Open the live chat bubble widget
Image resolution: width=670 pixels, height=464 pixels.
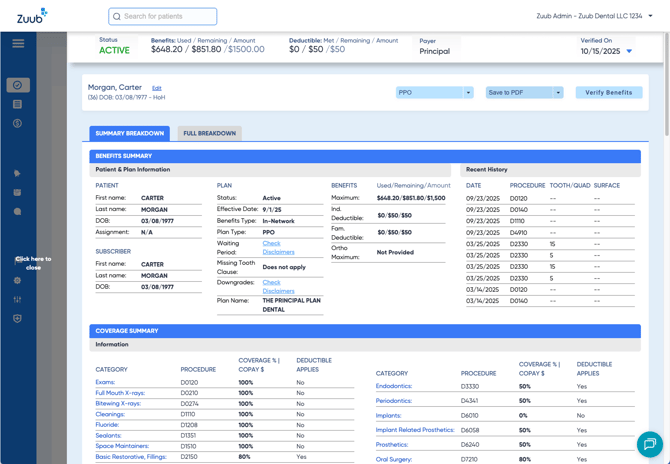click(649, 443)
